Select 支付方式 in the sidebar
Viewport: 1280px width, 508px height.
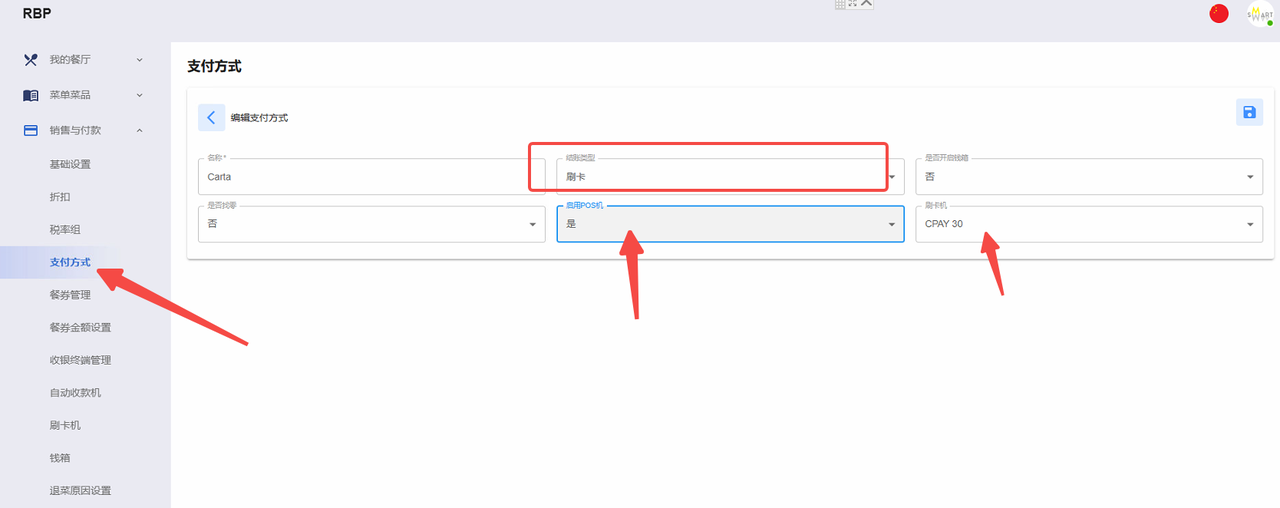70,262
